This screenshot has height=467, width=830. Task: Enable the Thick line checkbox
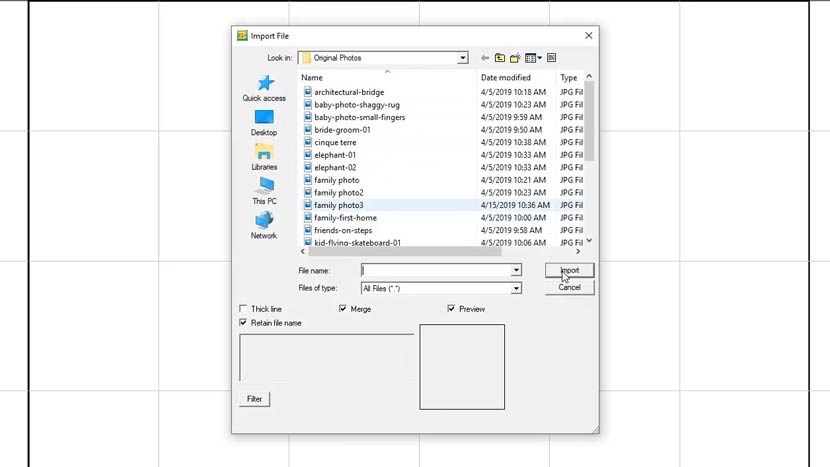[x=243, y=309]
